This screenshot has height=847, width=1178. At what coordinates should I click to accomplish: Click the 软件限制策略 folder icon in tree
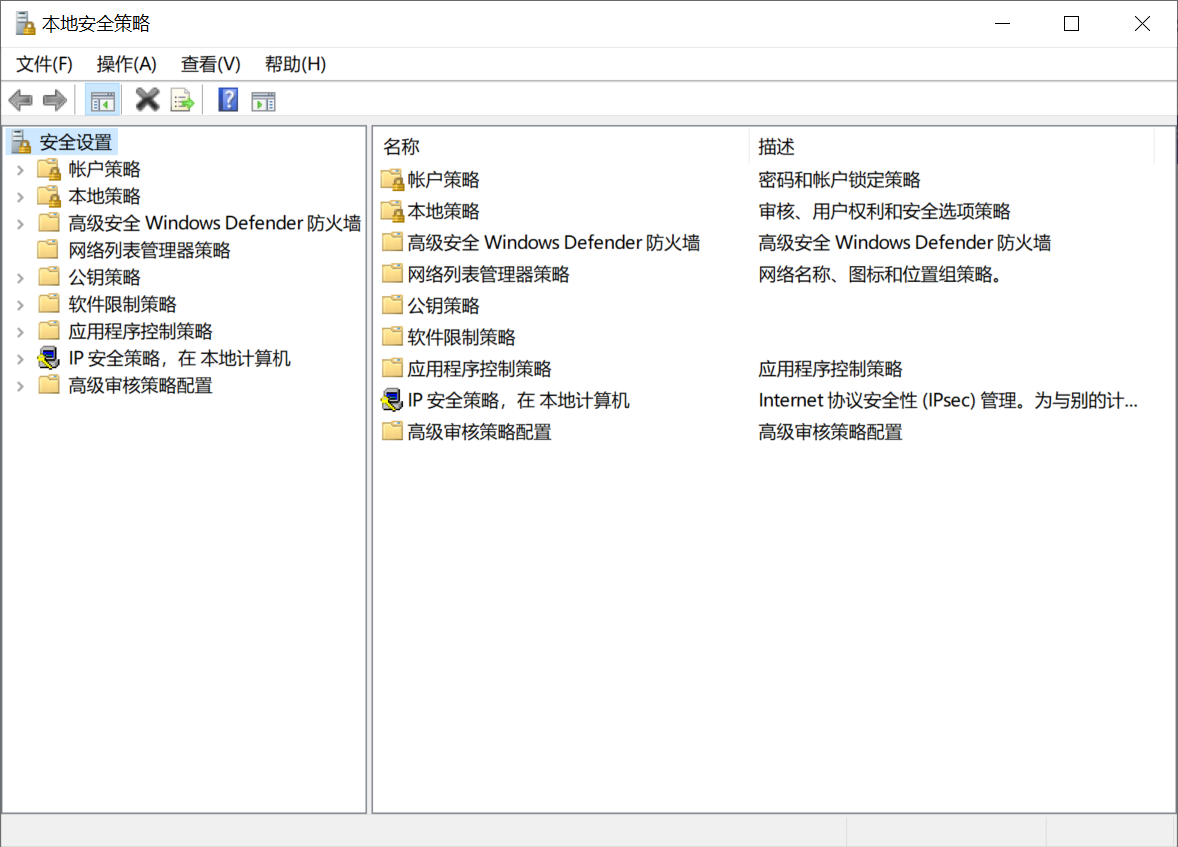tap(50, 304)
